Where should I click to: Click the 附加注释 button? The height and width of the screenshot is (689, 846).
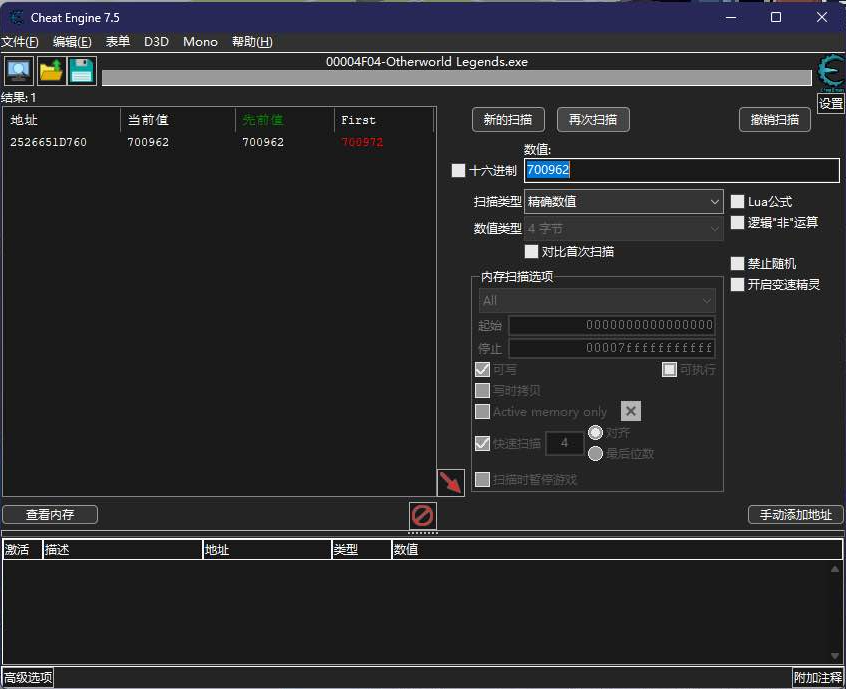(x=817, y=677)
